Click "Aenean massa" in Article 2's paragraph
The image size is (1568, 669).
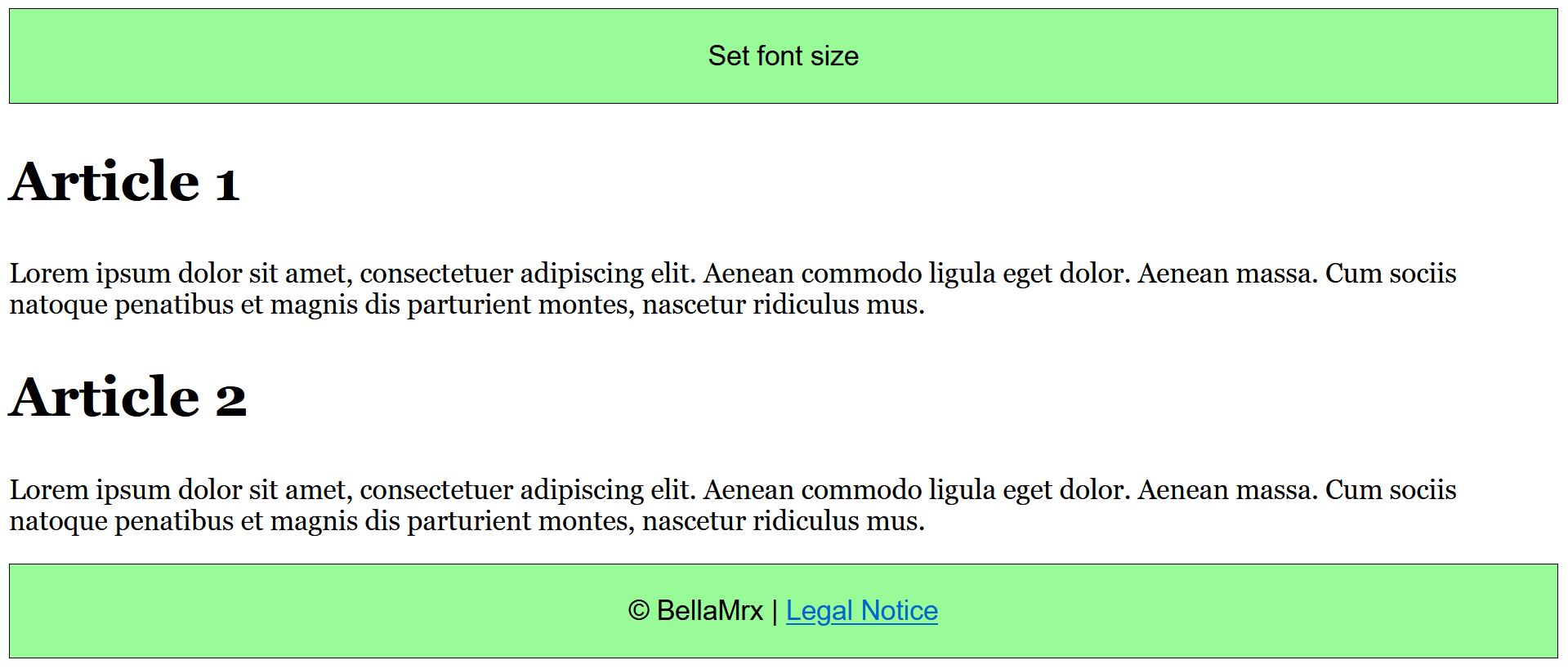tap(1226, 490)
